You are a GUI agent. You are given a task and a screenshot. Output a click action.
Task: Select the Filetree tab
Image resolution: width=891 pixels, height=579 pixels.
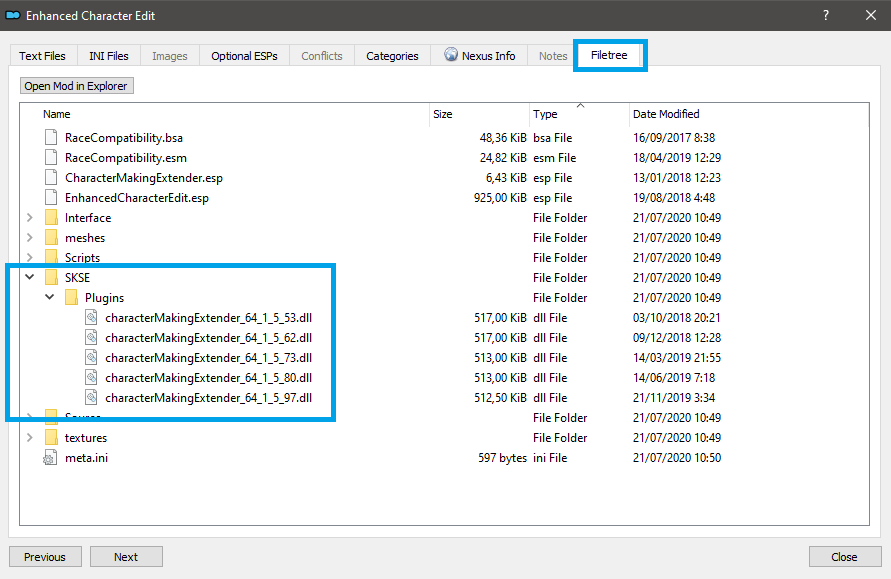(609, 55)
